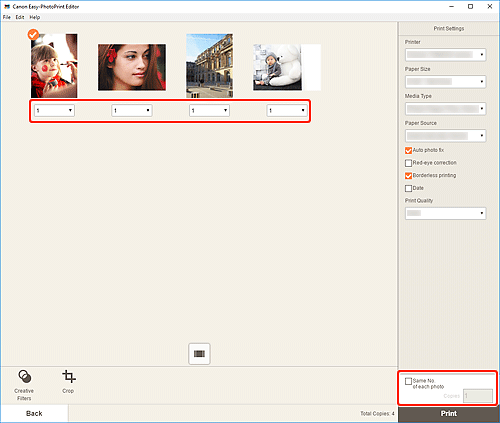Image resolution: width=500 pixels, height=423 pixels.
Task: Open copies dropdown under baby and teddy photo
Action: [x=287, y=110]
